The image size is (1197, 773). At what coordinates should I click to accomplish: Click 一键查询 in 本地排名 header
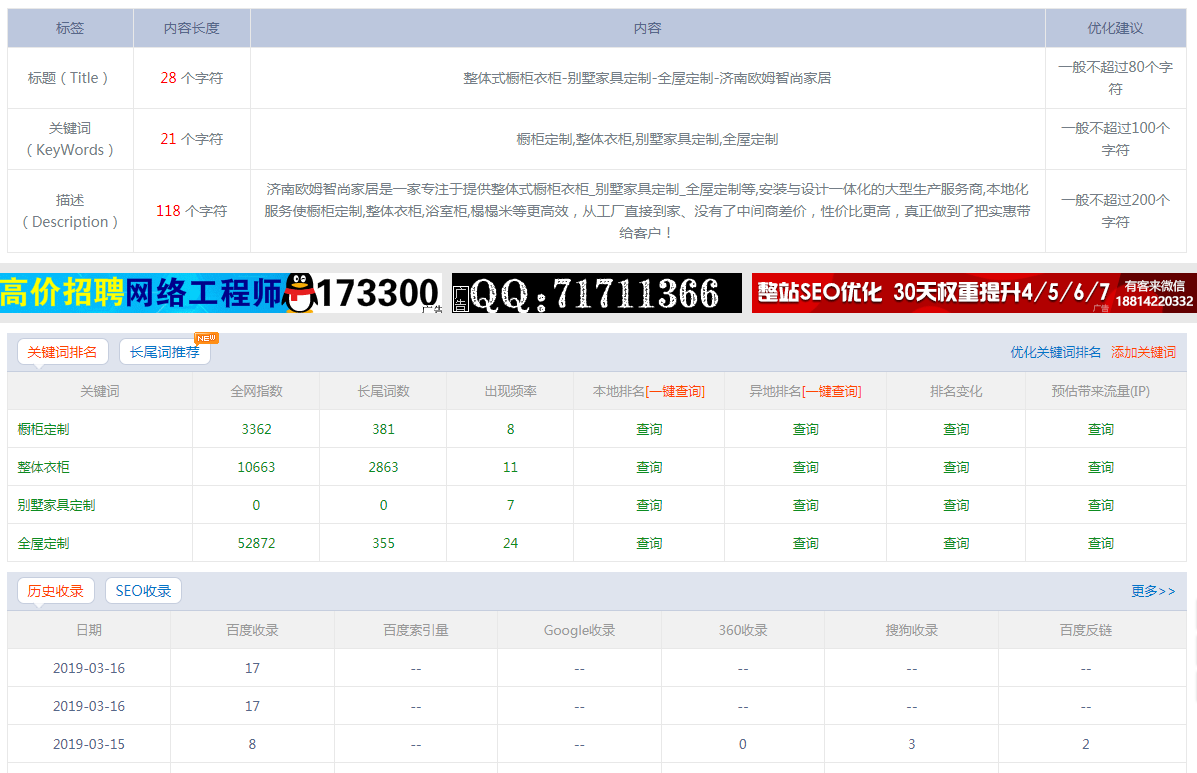[x=675, y=391]
